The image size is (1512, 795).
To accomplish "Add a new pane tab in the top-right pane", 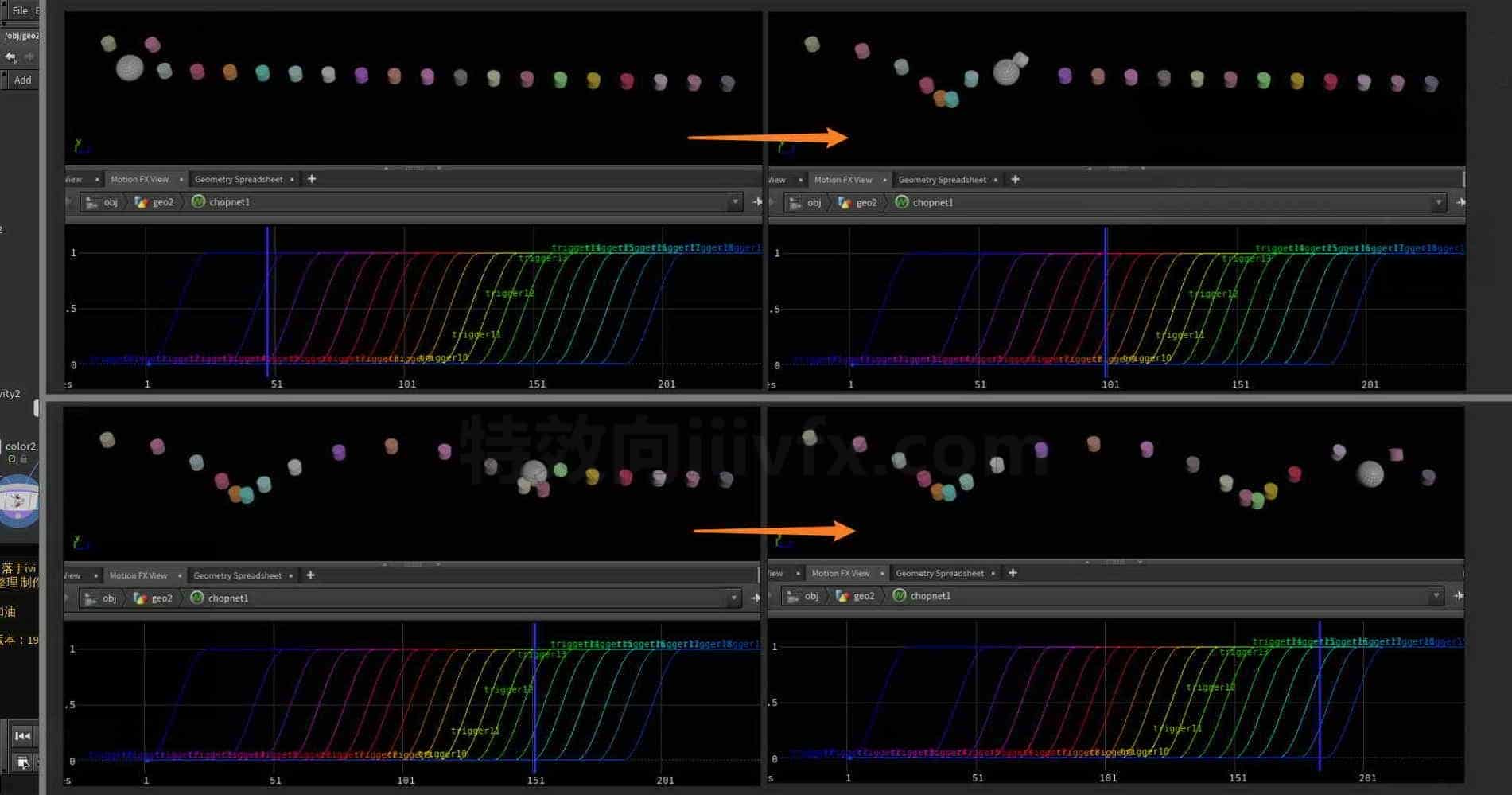I will pyautogui.click(x=1015, y=180).
